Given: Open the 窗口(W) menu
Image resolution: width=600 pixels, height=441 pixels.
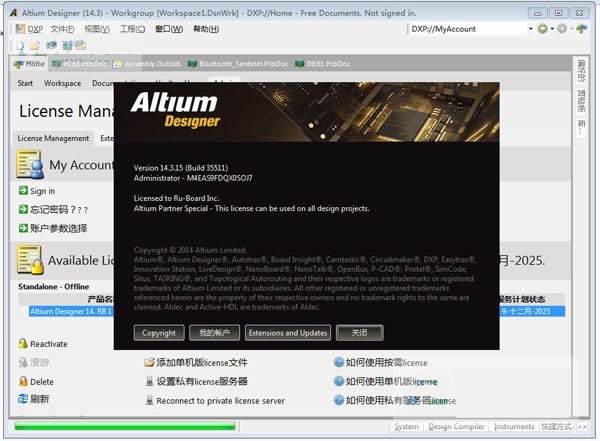Looking at the screenshot, I should (x=169, y=29).
